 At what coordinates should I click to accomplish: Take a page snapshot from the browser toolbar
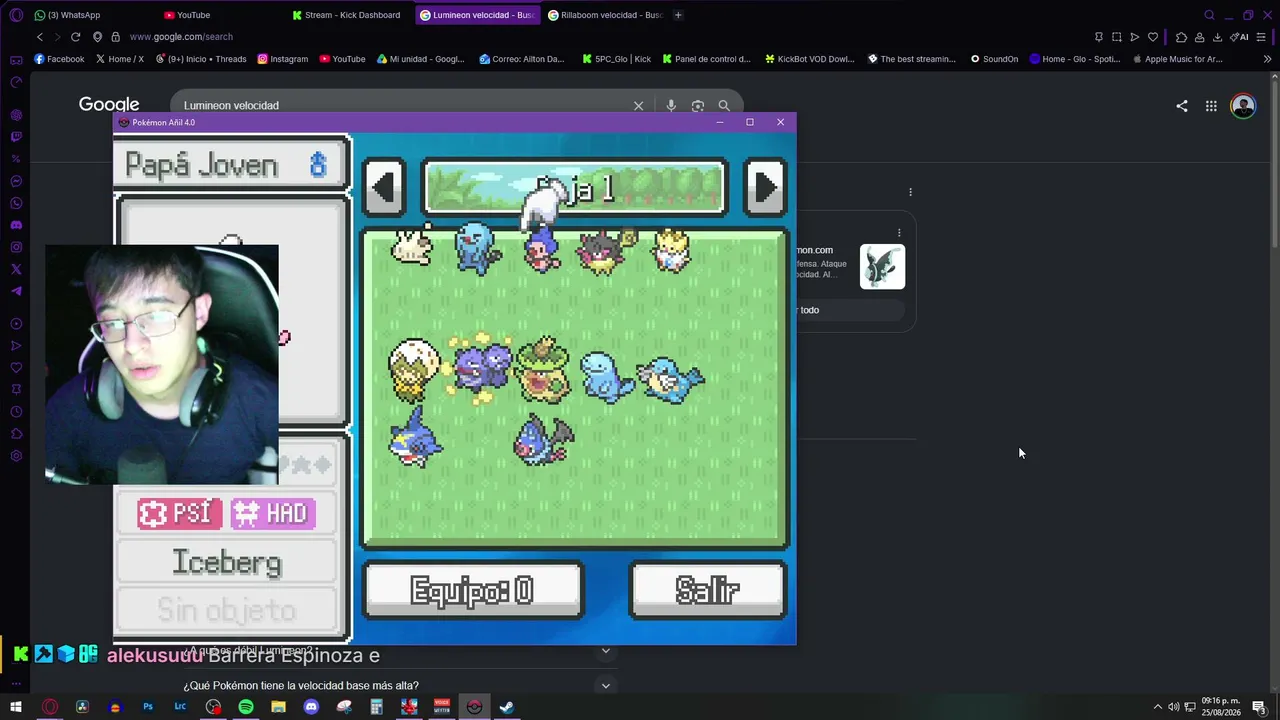click(x=1117, y=37)
